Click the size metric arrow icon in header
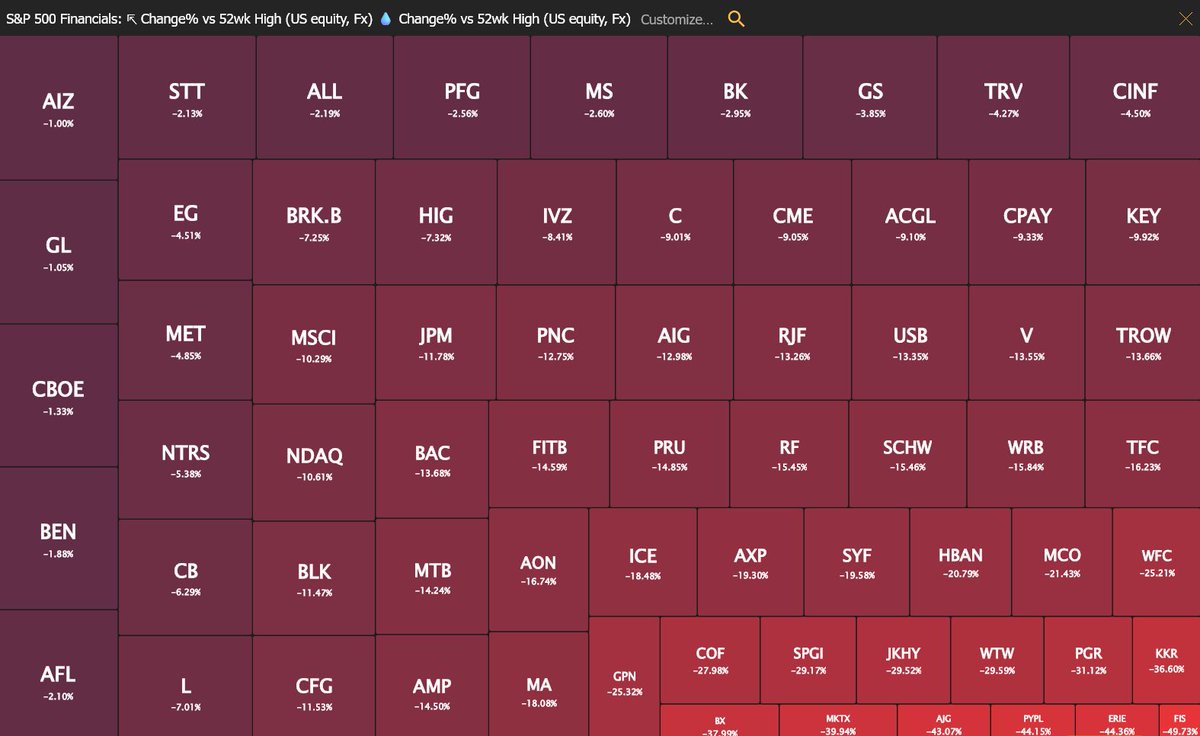The height and width of the screenshot is (736, 1200). tap(131, 19)
